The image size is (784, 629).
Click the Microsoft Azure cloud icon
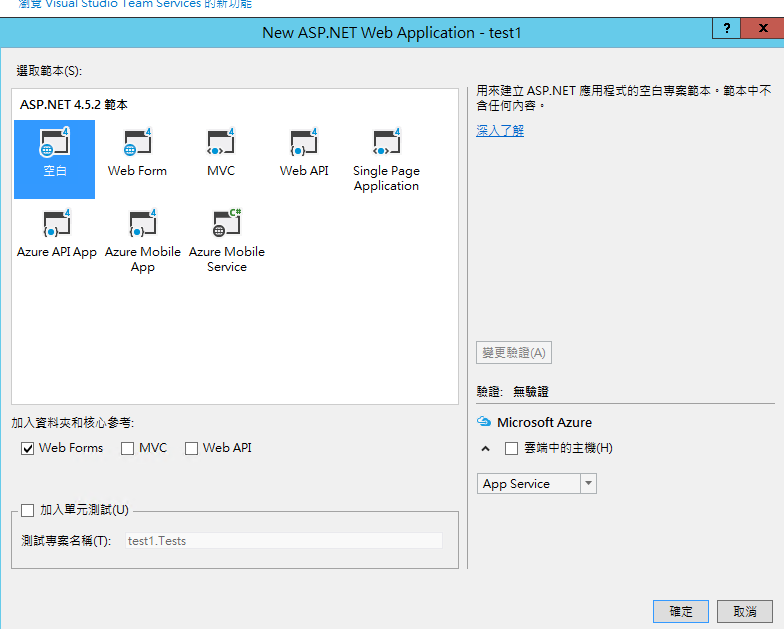pos(484,422)
